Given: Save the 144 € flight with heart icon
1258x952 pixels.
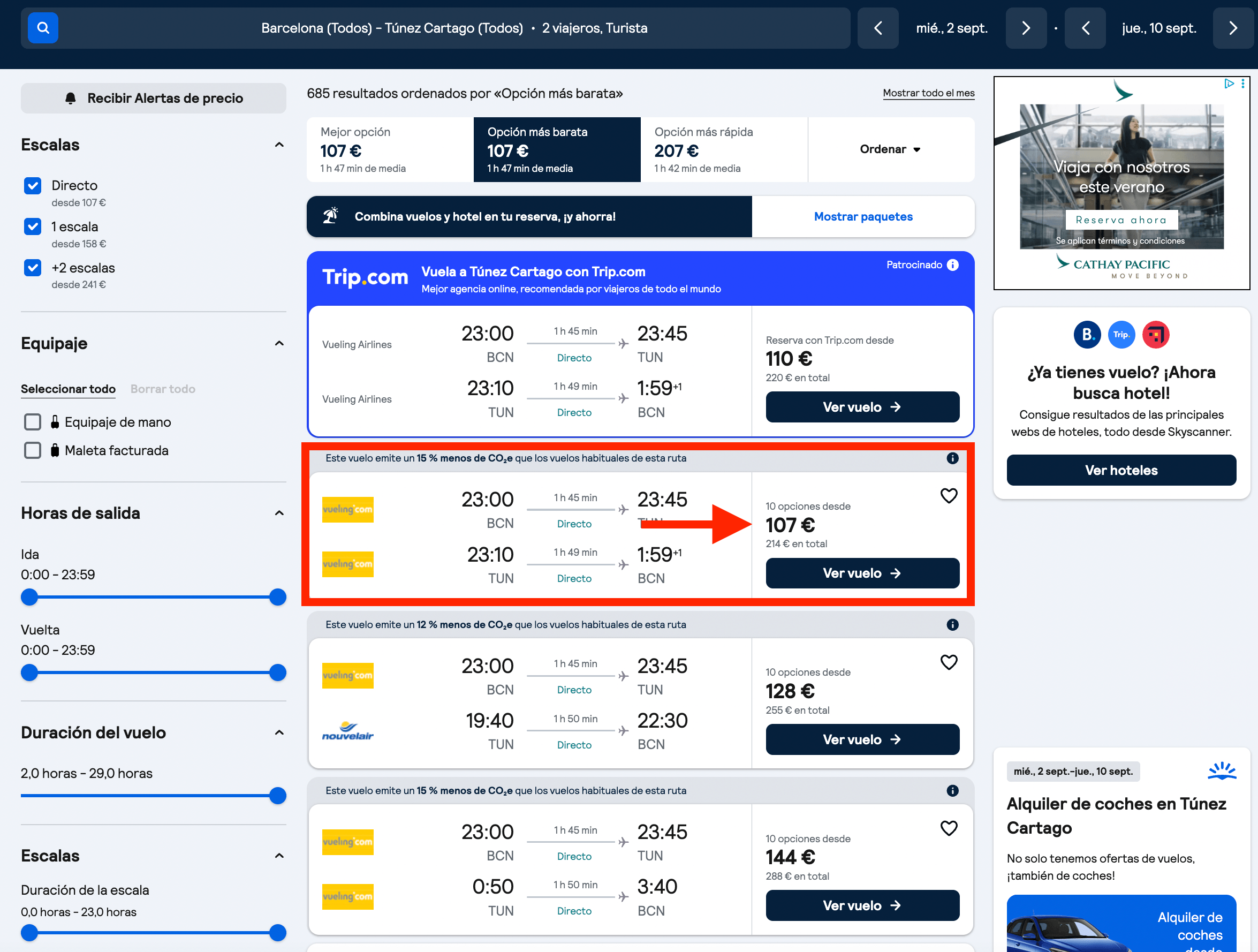Looking at the screenshot, I should [949, 829].
